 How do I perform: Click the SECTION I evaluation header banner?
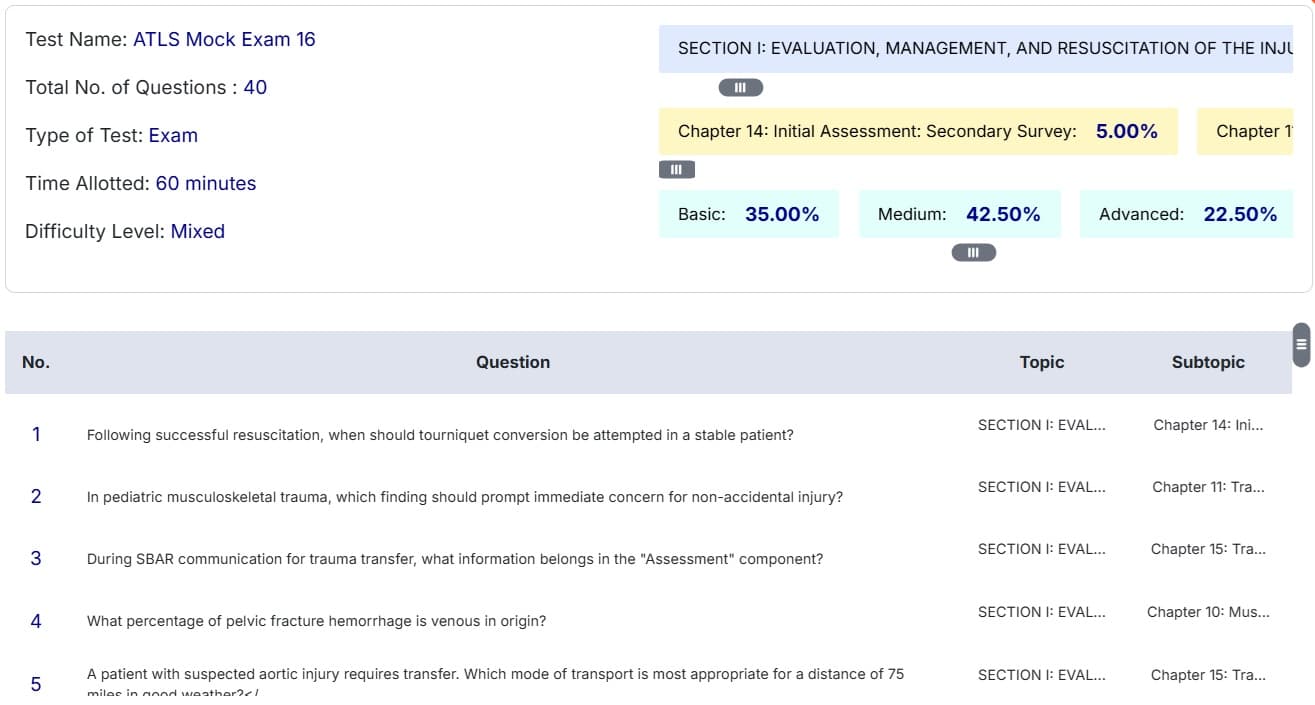click(x=986, y=48)
